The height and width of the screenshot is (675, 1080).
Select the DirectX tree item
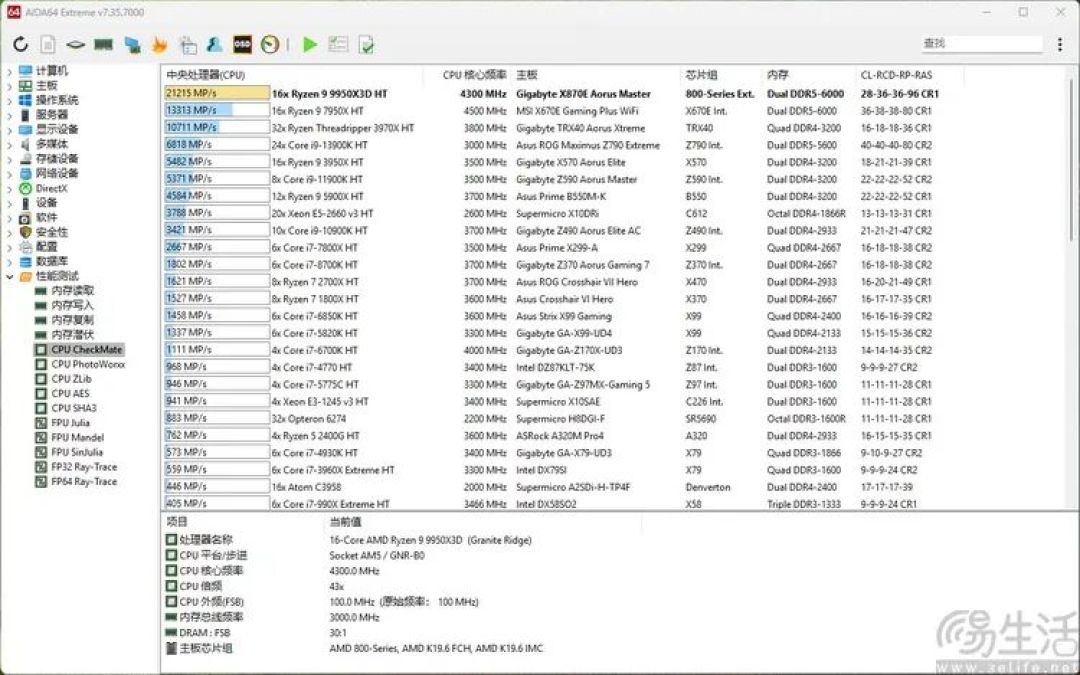pos(52,188)
